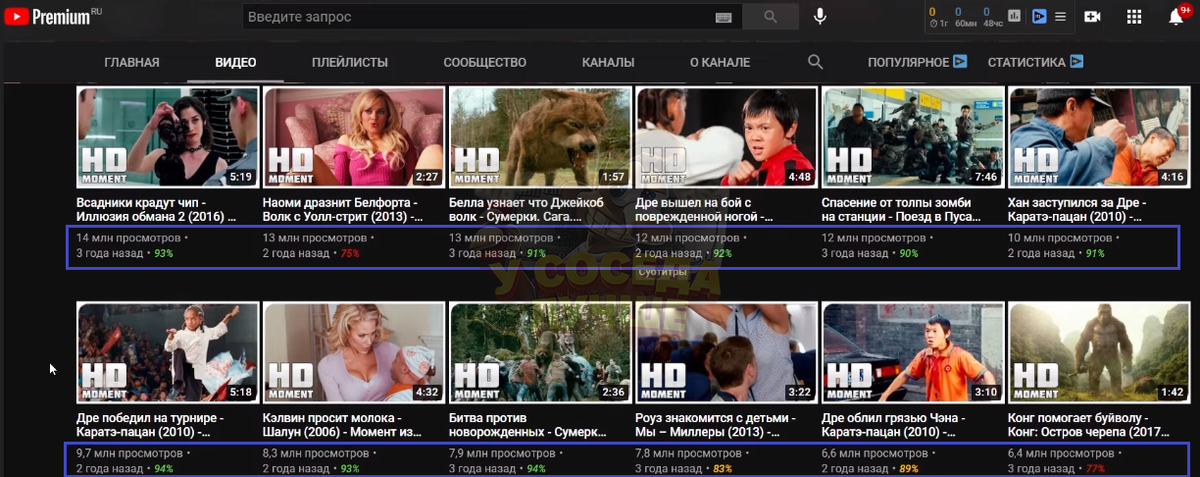This screenshot has height=477, width=1200.
Task: Open Наоми дразнит Белфорта video thumbnail
Action: [353, 137]
